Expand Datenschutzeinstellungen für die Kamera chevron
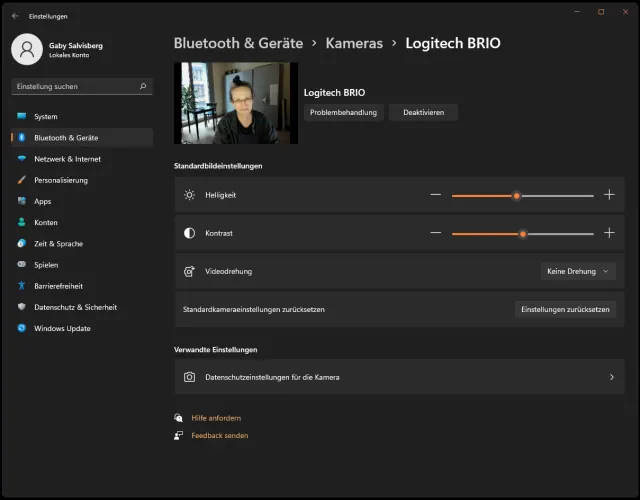This screenshot has width=640, height=500. pyautogui.click(x=611, y=377)
